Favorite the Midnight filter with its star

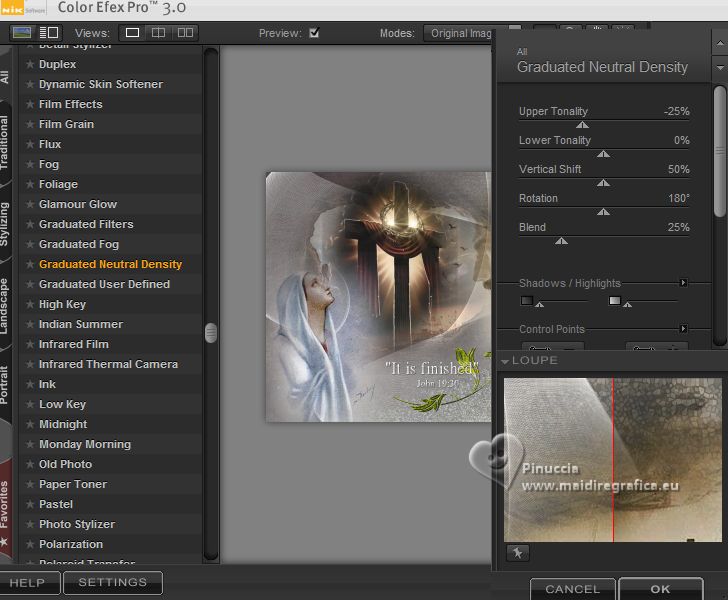click(30, 425)
